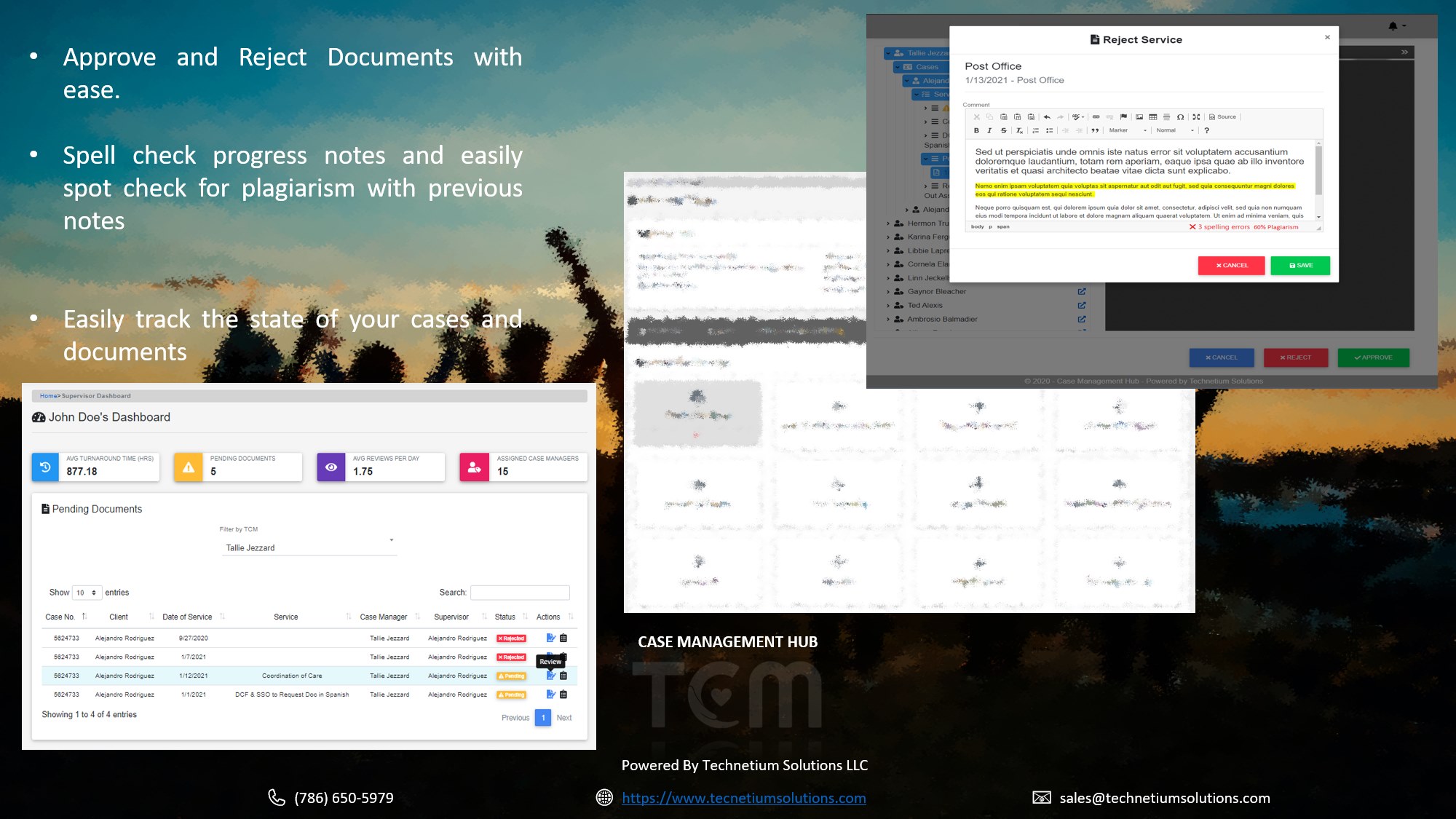The height and width of the screenshot is (819, 1456).
Task: Click the About editor question mark icon
Action: click(x=1206, y=131)
